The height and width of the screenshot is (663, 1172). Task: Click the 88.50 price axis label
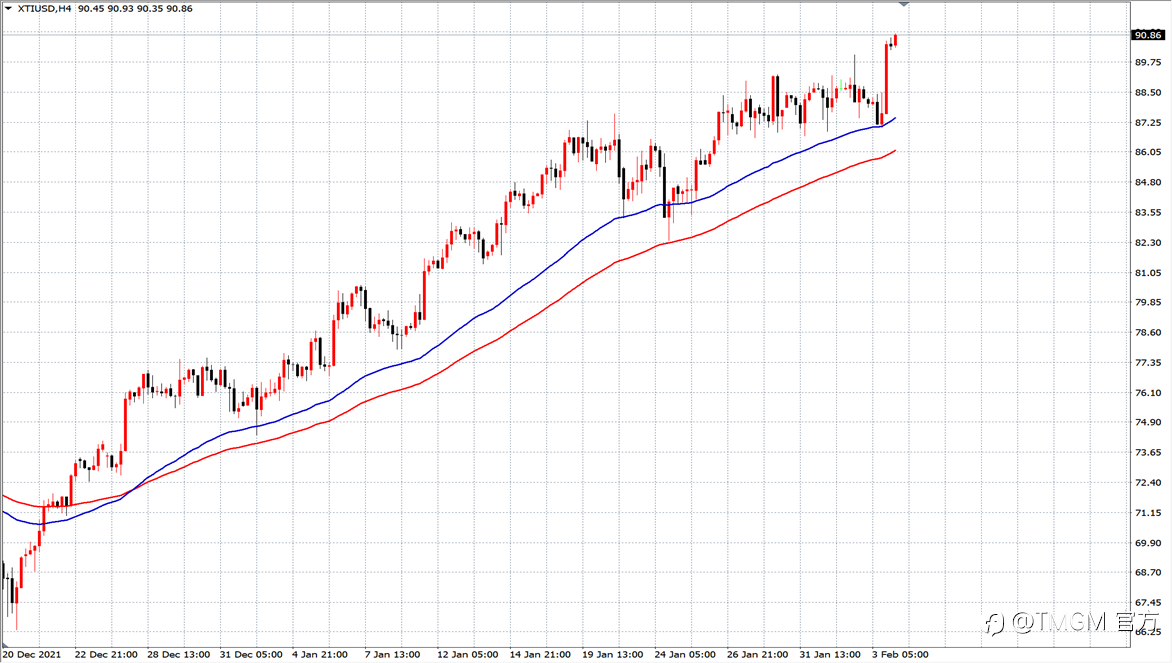point(1148,93)
